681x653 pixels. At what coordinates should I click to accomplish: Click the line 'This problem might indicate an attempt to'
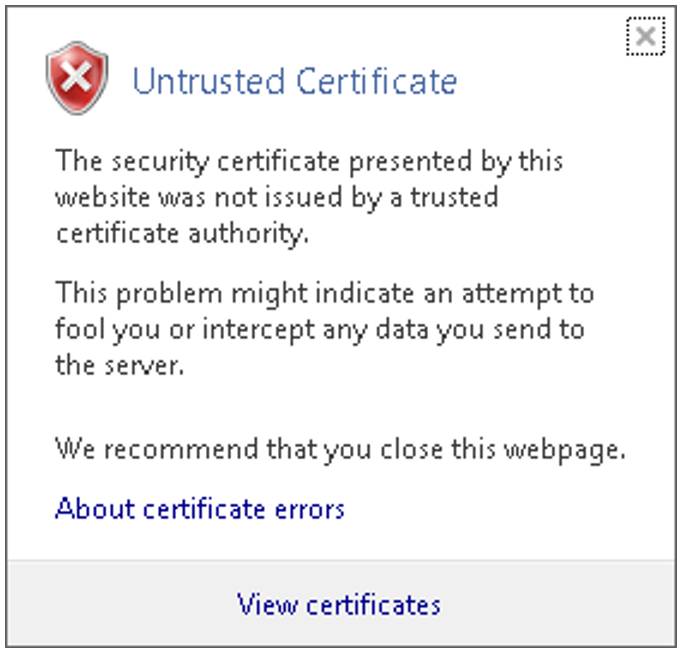324,294
